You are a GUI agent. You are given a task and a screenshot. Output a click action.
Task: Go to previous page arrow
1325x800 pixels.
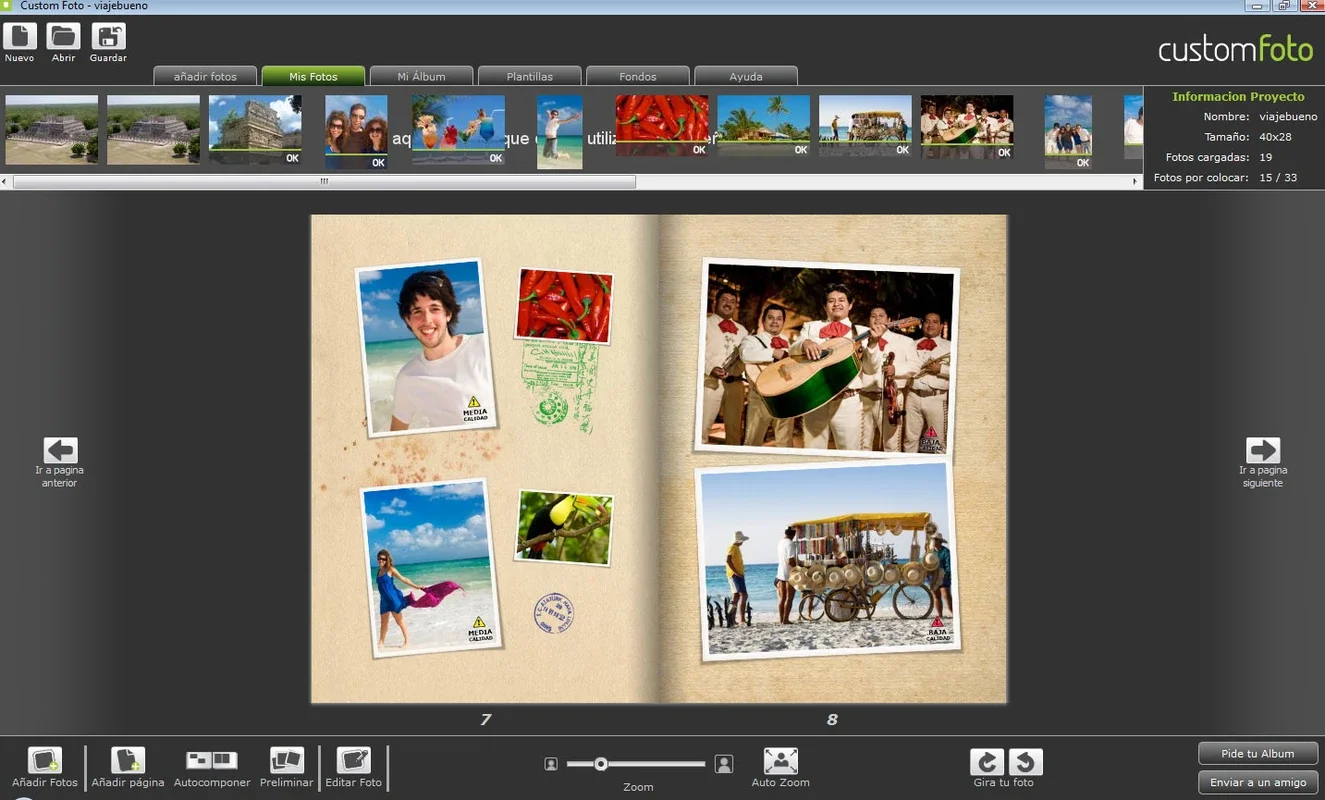(61, 450)
